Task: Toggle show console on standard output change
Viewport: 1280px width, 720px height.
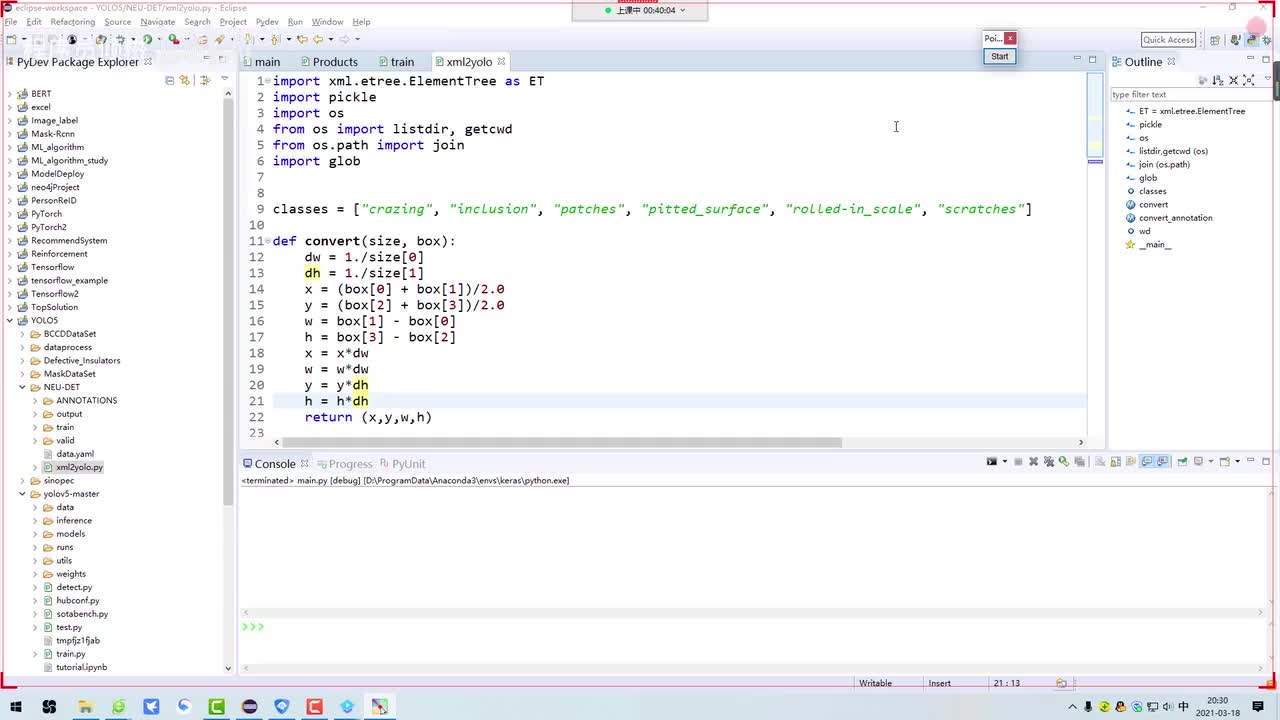Action: click(x=1147, y=462)
